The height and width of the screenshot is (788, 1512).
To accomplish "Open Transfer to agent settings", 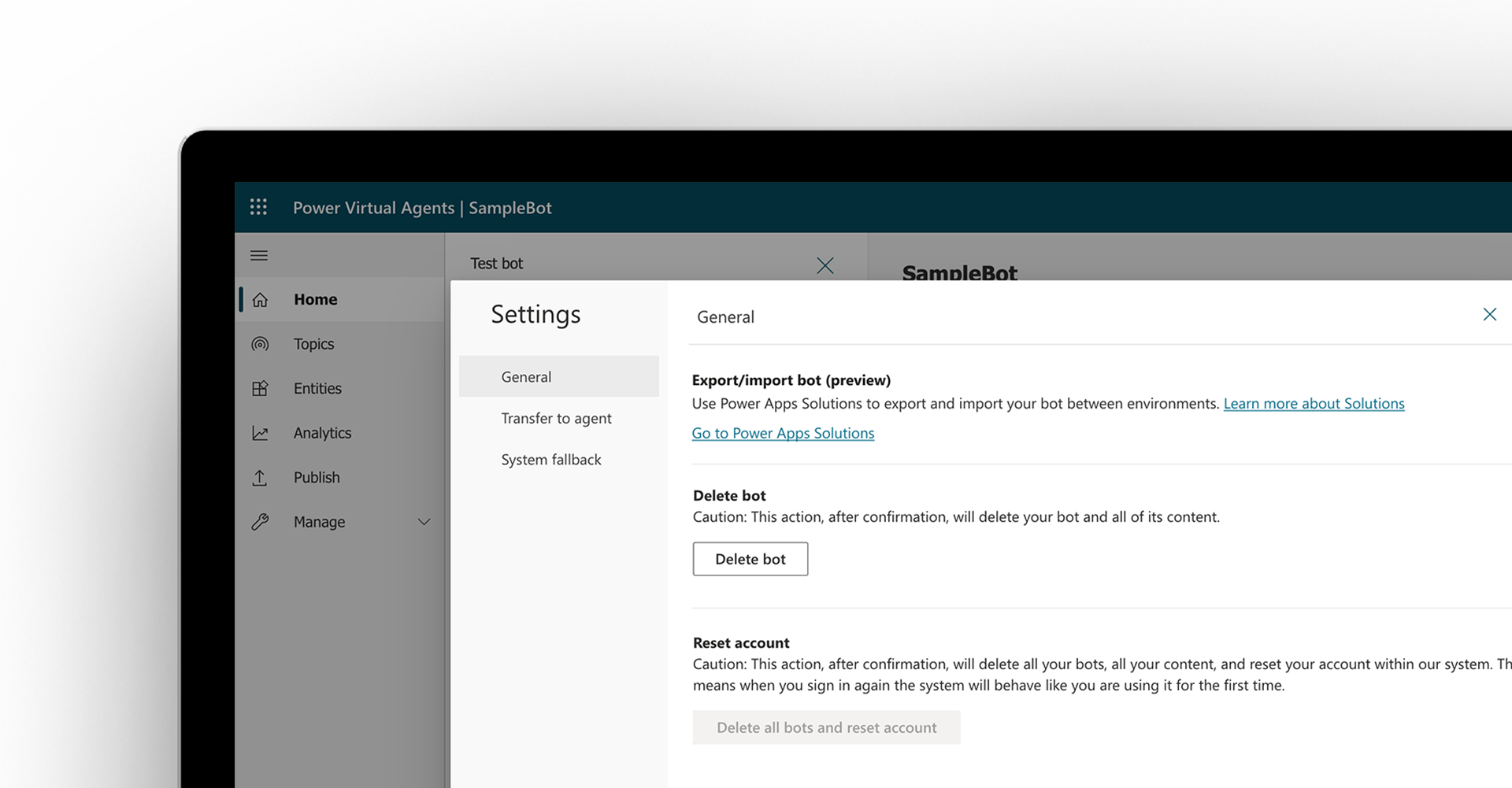I will (556, 419).
